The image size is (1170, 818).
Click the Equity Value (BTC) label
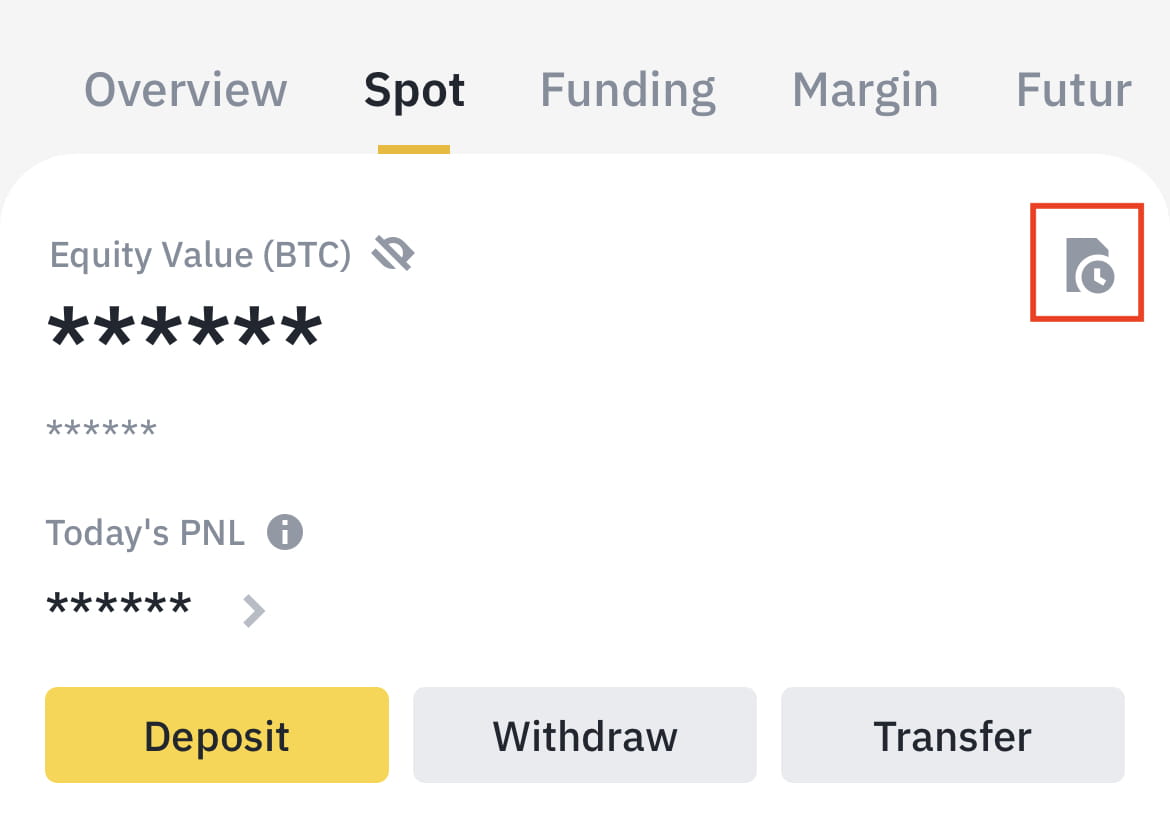point(200,256)
